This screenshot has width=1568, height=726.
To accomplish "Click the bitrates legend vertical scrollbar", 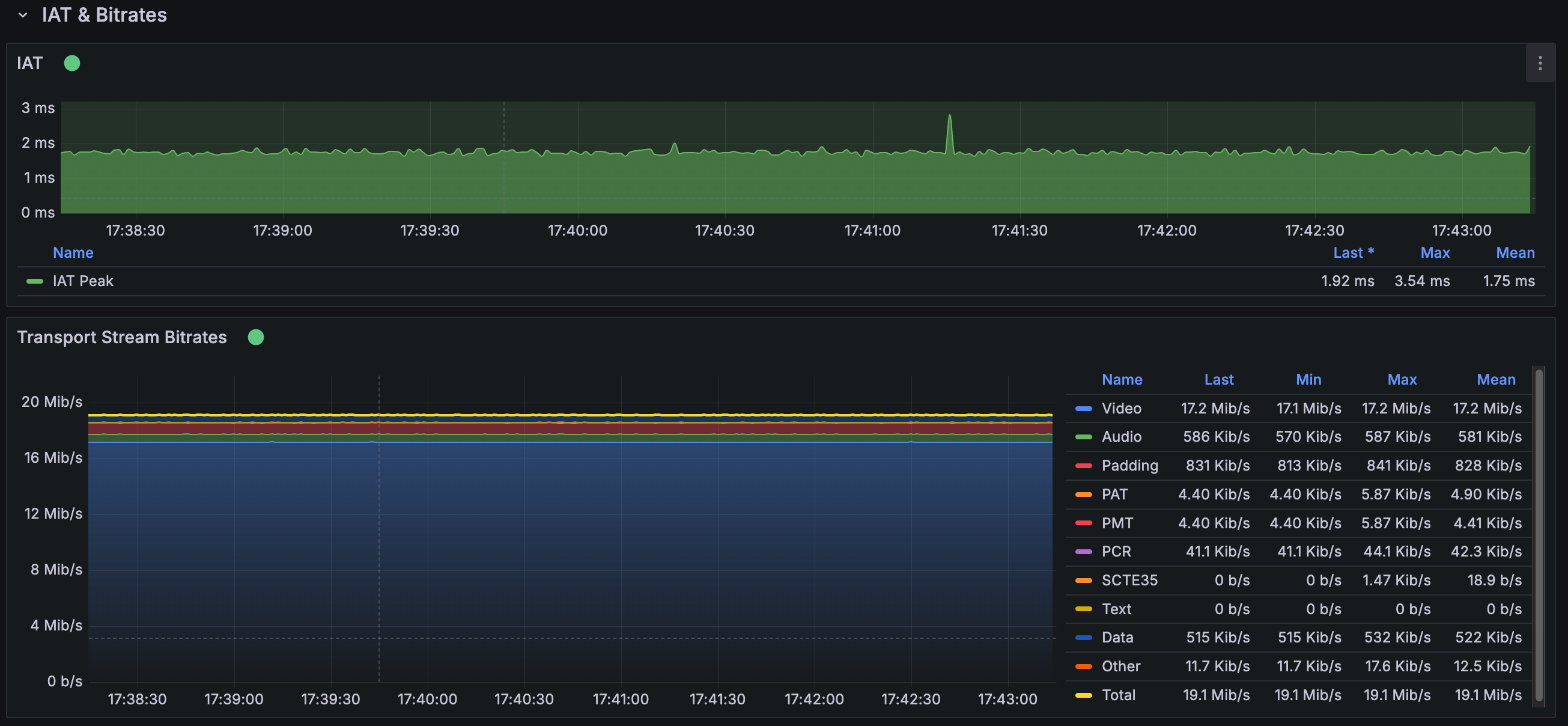I will (1539, 536).
